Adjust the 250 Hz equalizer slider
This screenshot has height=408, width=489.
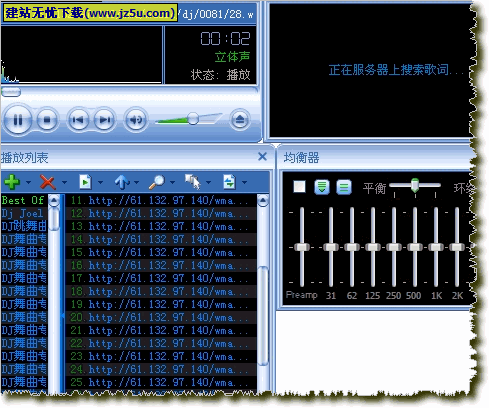pyautogui.click(x=394, y=247)
